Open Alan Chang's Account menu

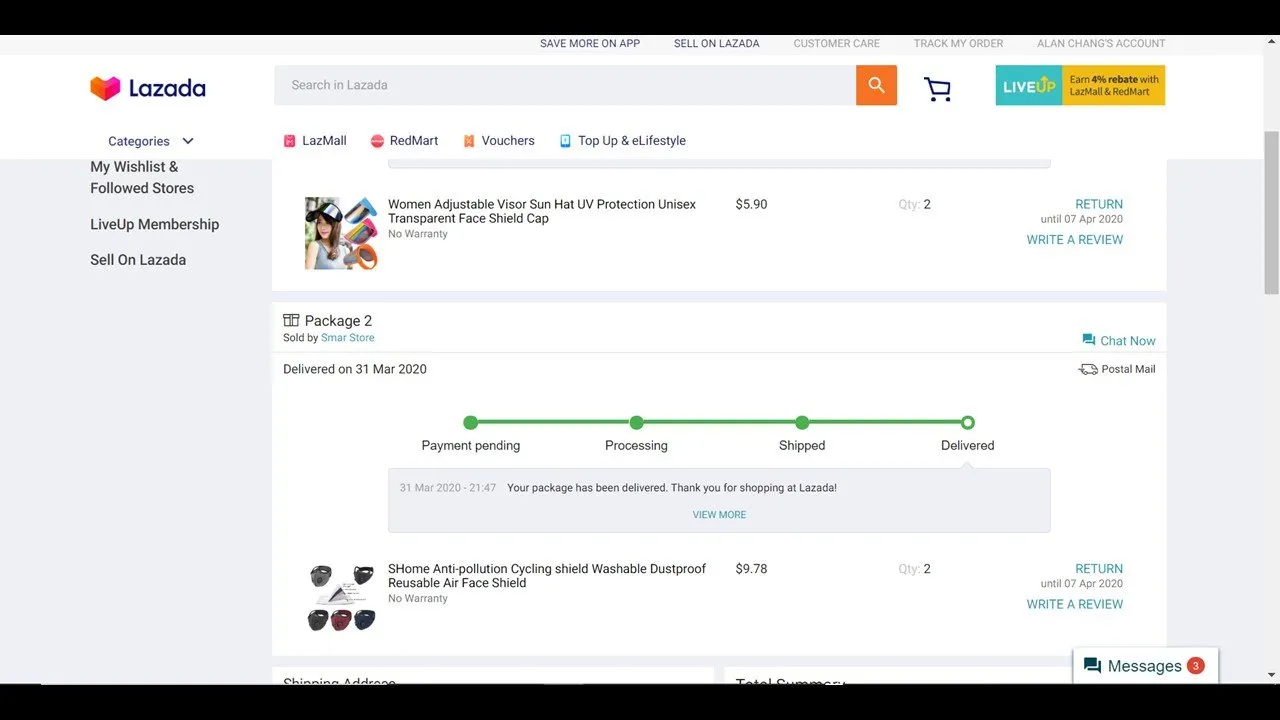(x=1101, y=43)
